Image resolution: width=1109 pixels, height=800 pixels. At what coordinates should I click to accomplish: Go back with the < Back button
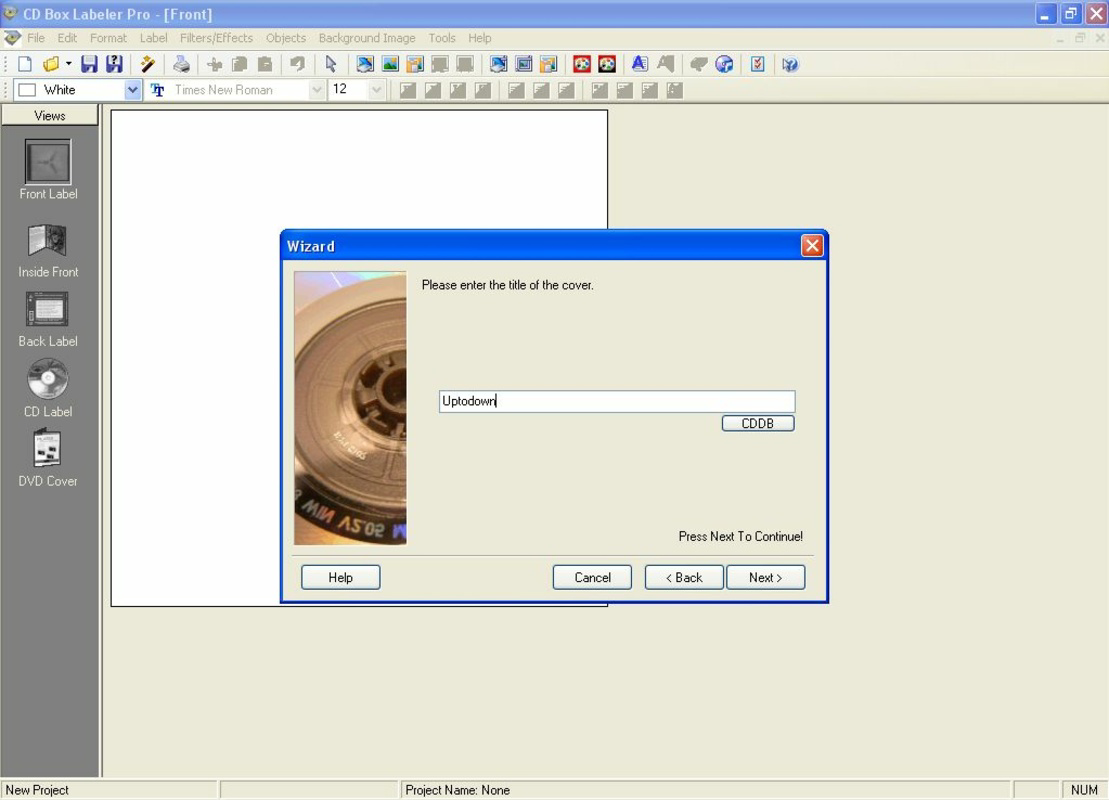tap(684, 577)
